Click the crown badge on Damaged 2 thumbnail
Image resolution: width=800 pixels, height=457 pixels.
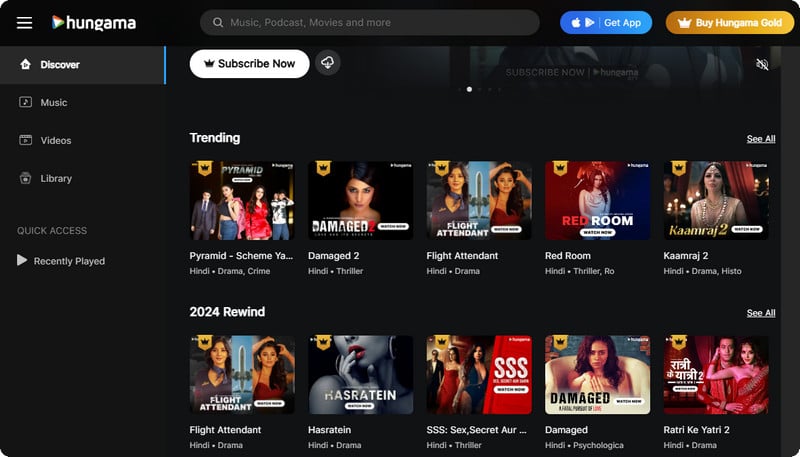coord(323,168)
